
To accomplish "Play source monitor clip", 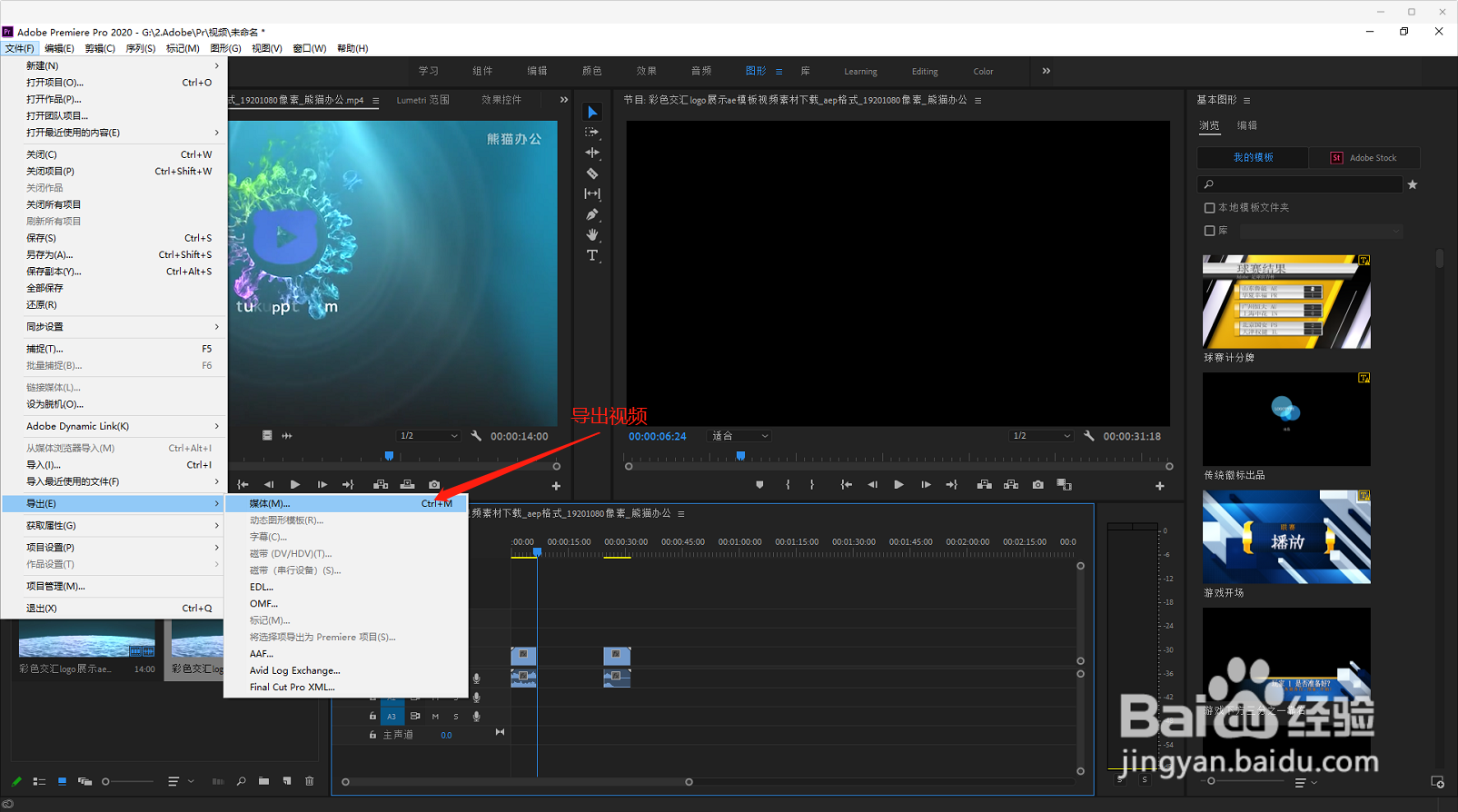I will (x=295, y=485).
